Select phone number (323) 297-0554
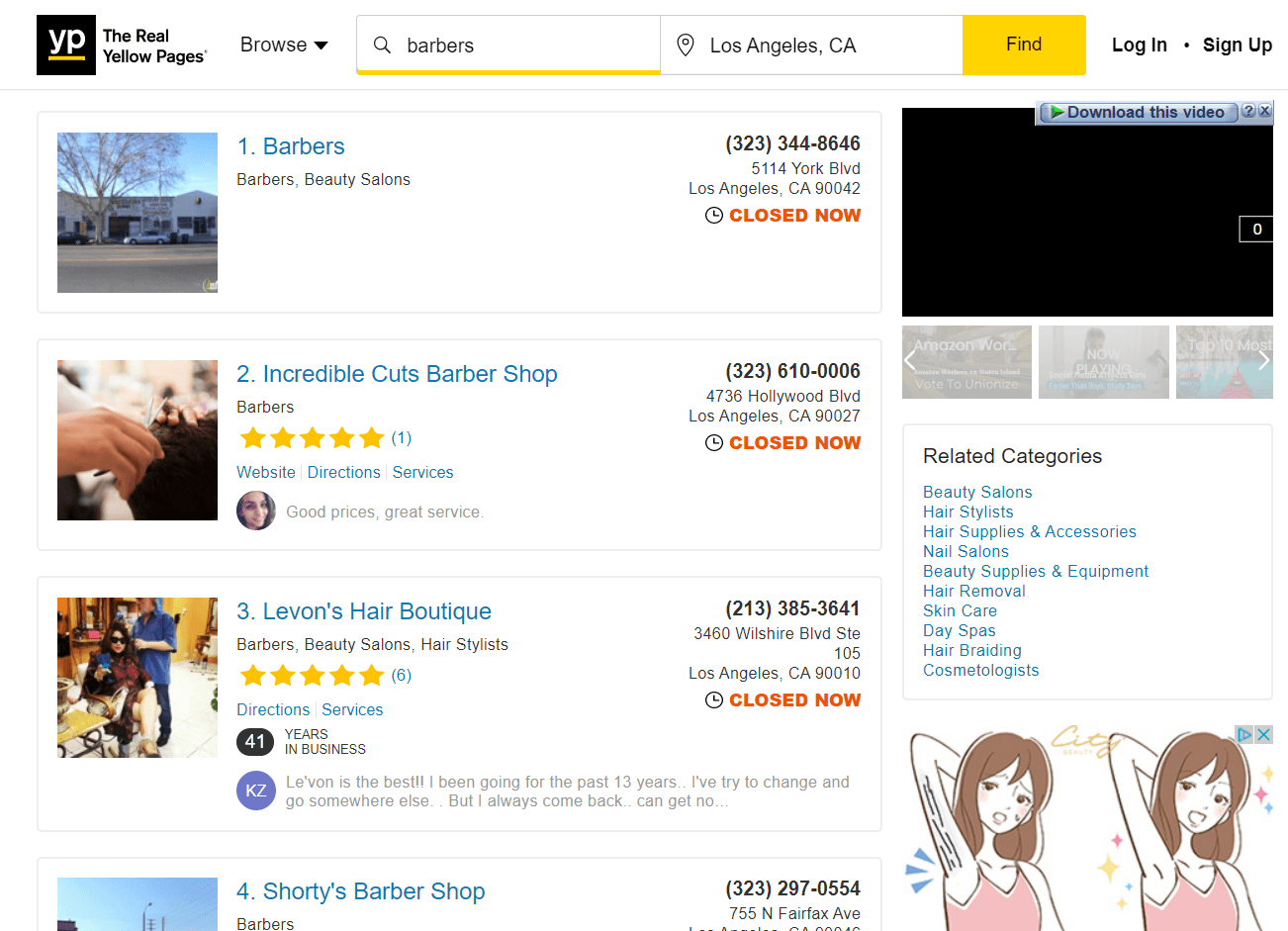This screenshot has height=931, width=1288. pyautogui.click(x=792, y=888)
